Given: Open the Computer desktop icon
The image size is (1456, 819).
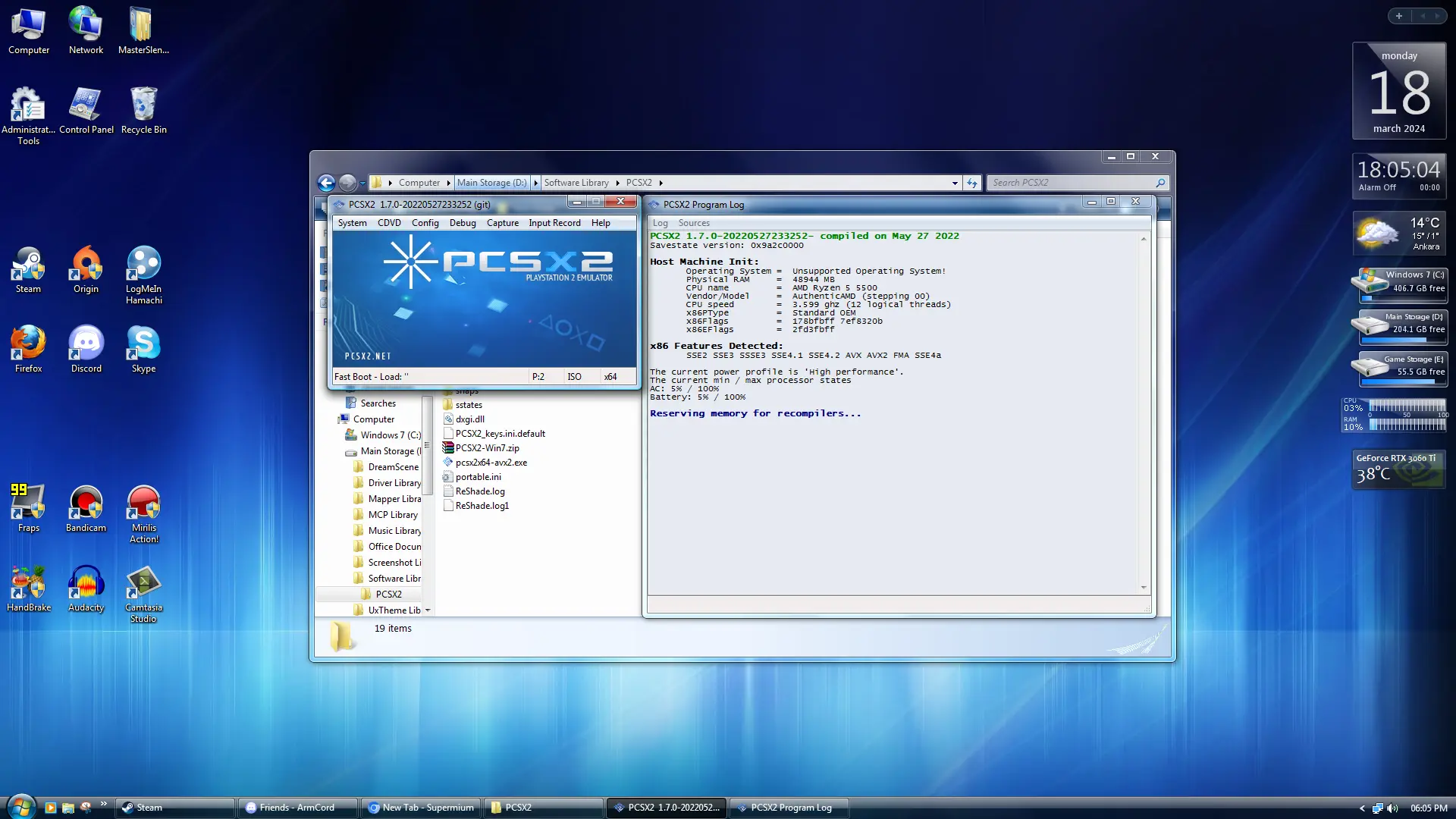Looking at the screenshot, I should [x=29, y=31].
